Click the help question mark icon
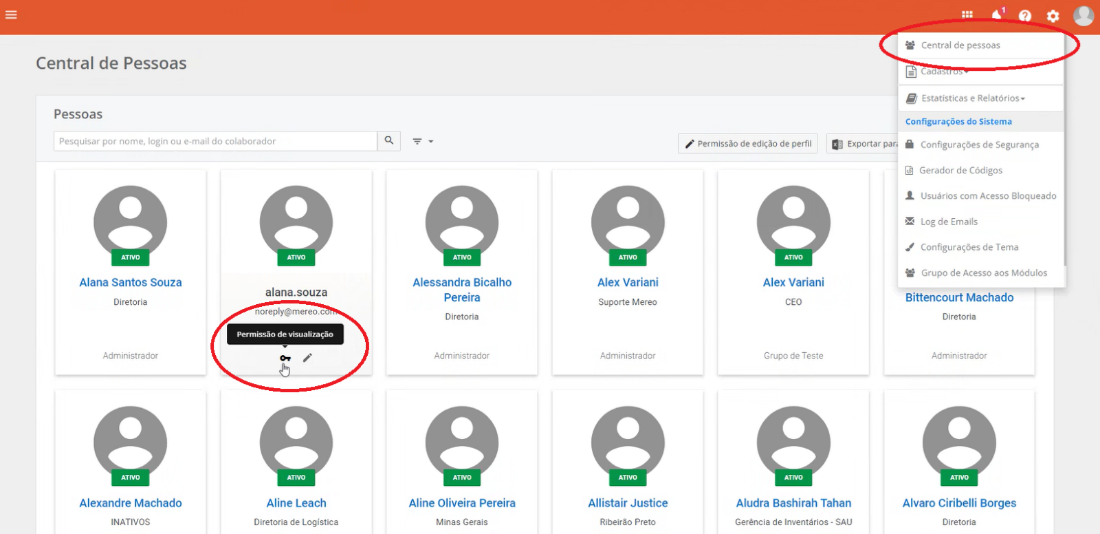The height and width of the screenshot is (534, 1100). click(1025, 16)
